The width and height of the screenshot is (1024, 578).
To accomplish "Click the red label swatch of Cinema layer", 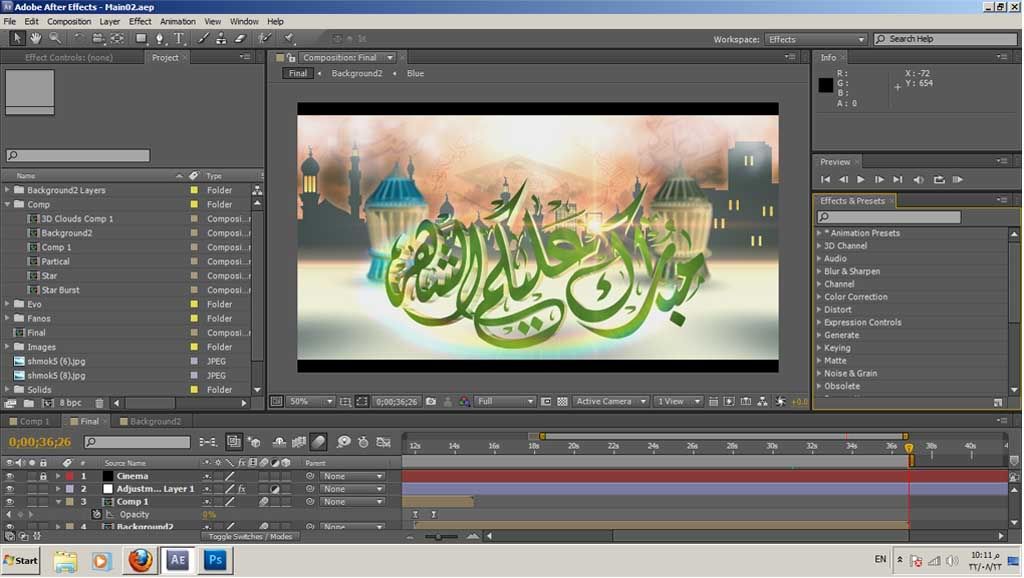I will click(69, 476).
